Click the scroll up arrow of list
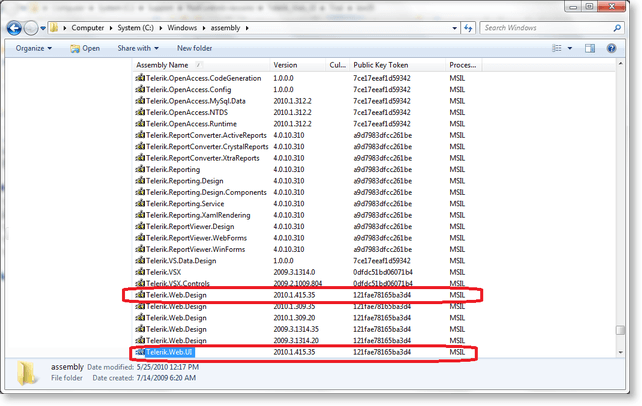The width and height of the screenshot is (642, 406). click(x=620, y=64)
